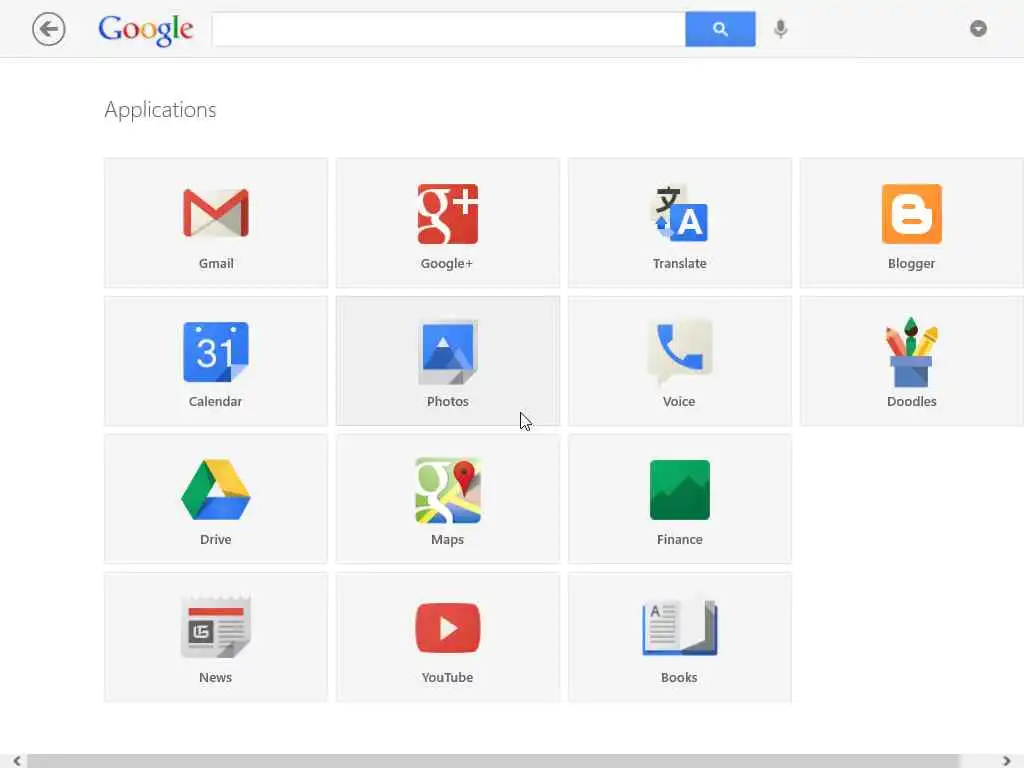Open the Calendar app icon
Viewport: 1024px width, 768px height.
(x=216, y=352)
